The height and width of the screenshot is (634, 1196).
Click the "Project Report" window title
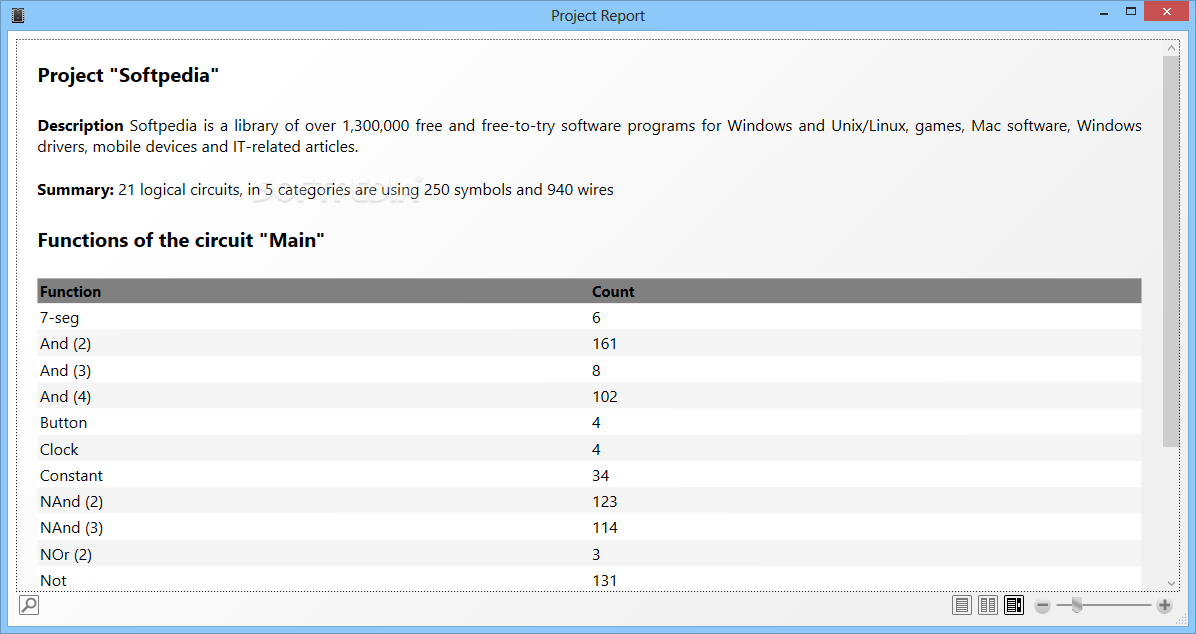[598, 15]
